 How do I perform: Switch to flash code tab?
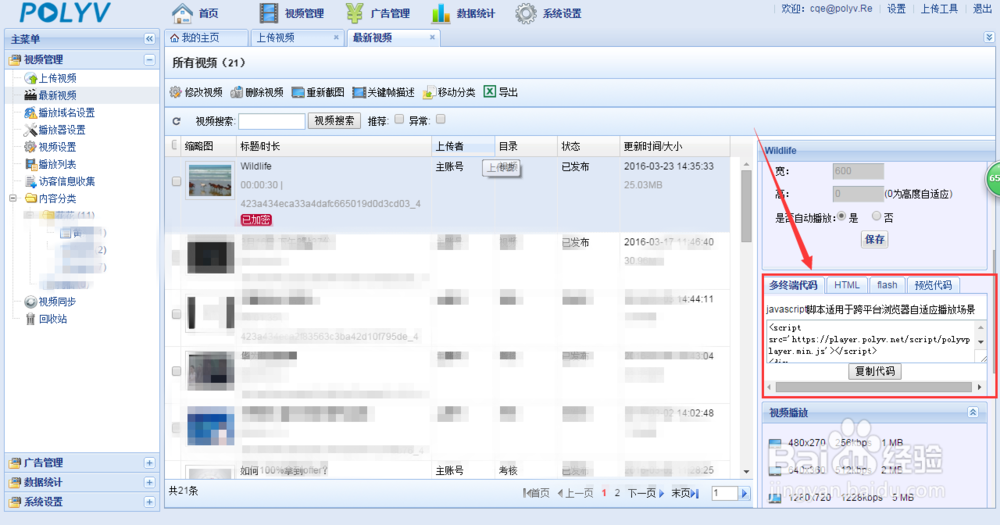point(887,285)
